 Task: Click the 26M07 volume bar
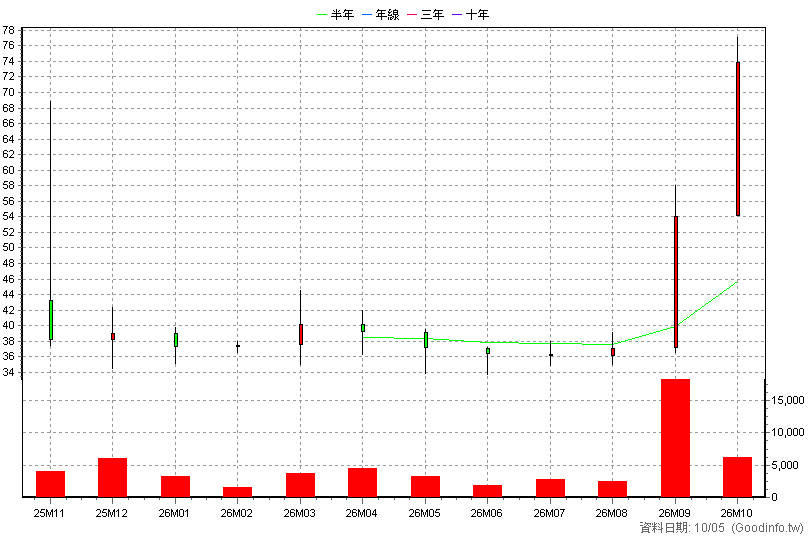point(550,488)
